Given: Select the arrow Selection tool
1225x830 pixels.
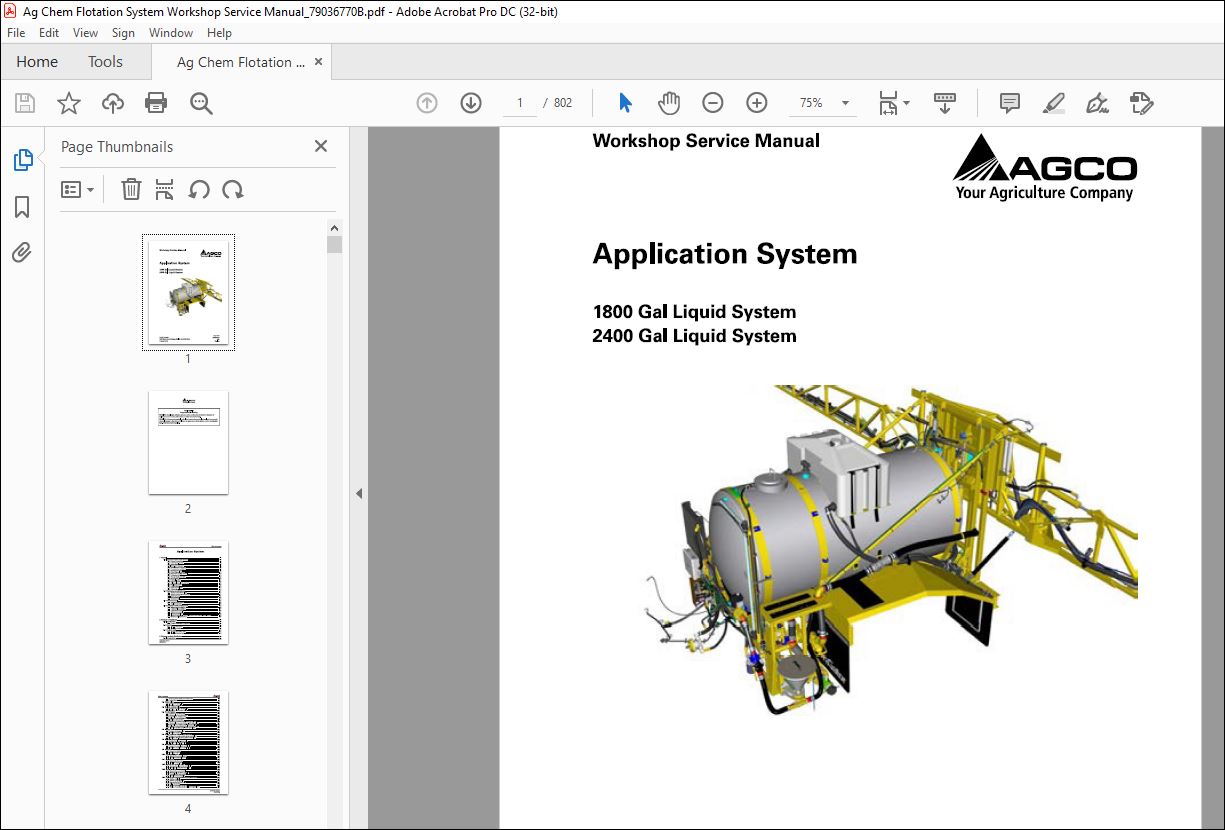Looking at the screenshot, I should 625,103.
